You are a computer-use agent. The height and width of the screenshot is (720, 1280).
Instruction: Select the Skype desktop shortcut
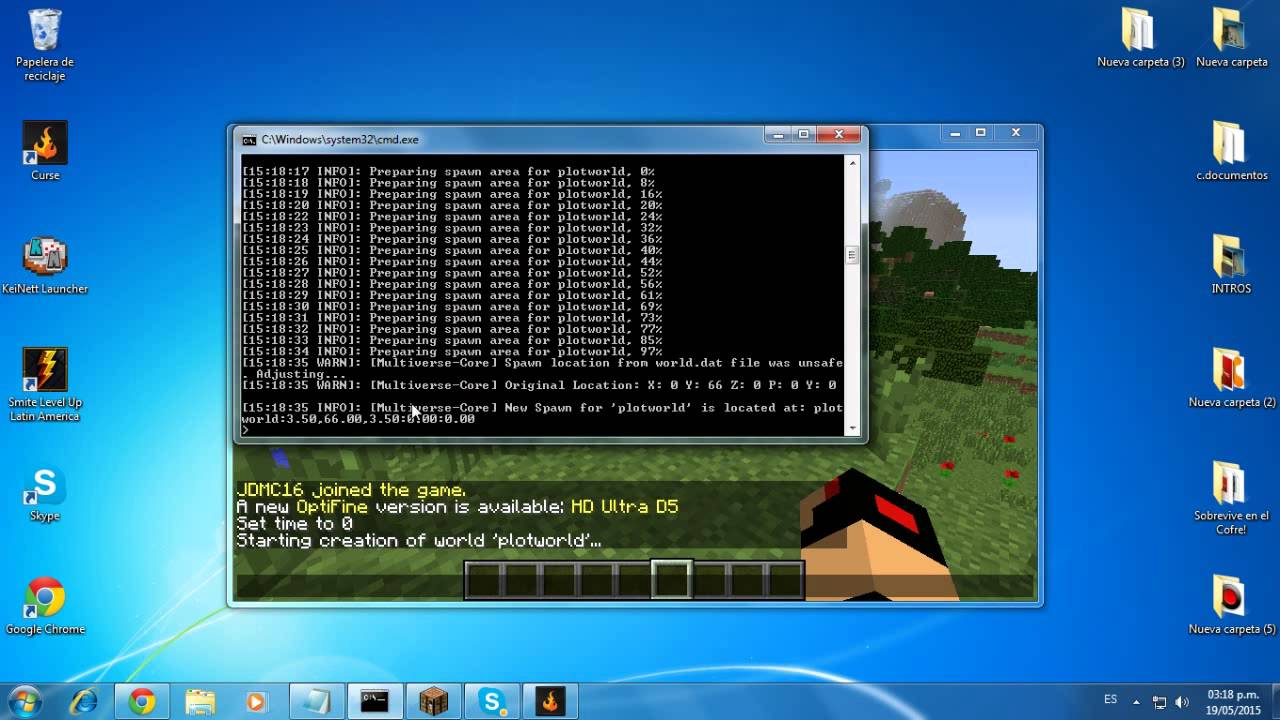click(x=45, y=493)
